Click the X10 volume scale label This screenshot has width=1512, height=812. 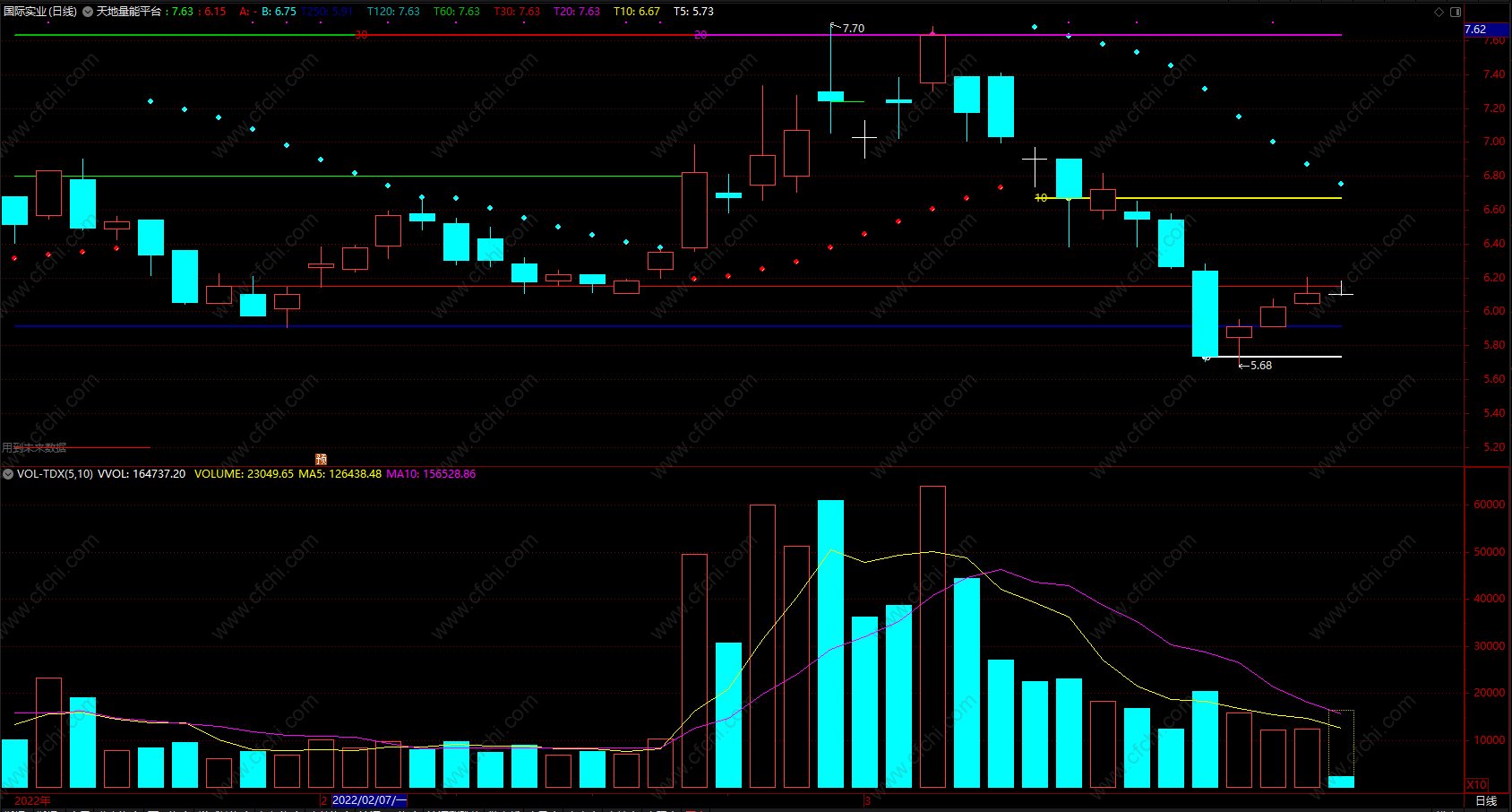[1476, 784]
